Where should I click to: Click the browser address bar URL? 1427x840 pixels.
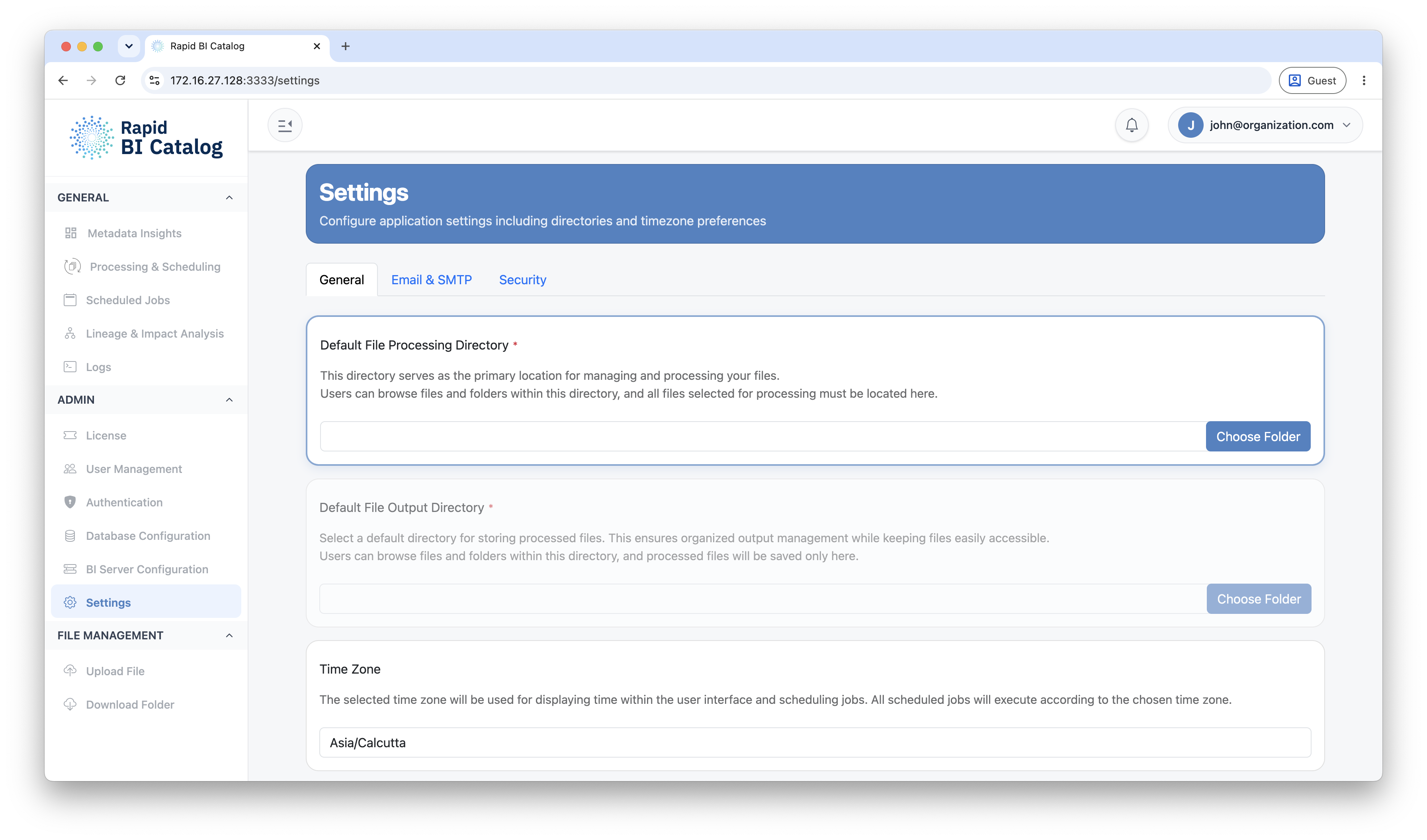245,80
